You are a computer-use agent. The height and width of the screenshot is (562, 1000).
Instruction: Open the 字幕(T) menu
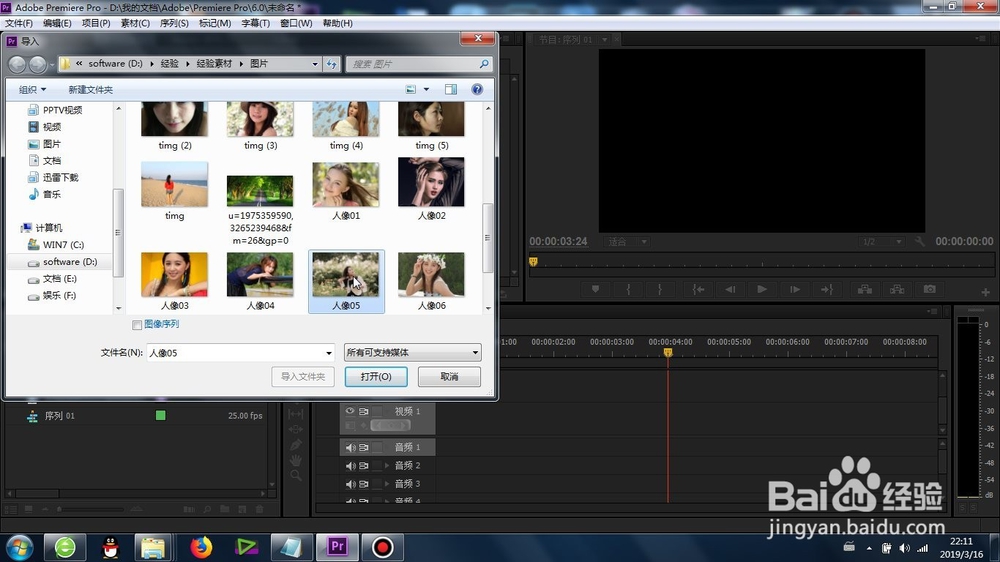click(x=255, y=23)
